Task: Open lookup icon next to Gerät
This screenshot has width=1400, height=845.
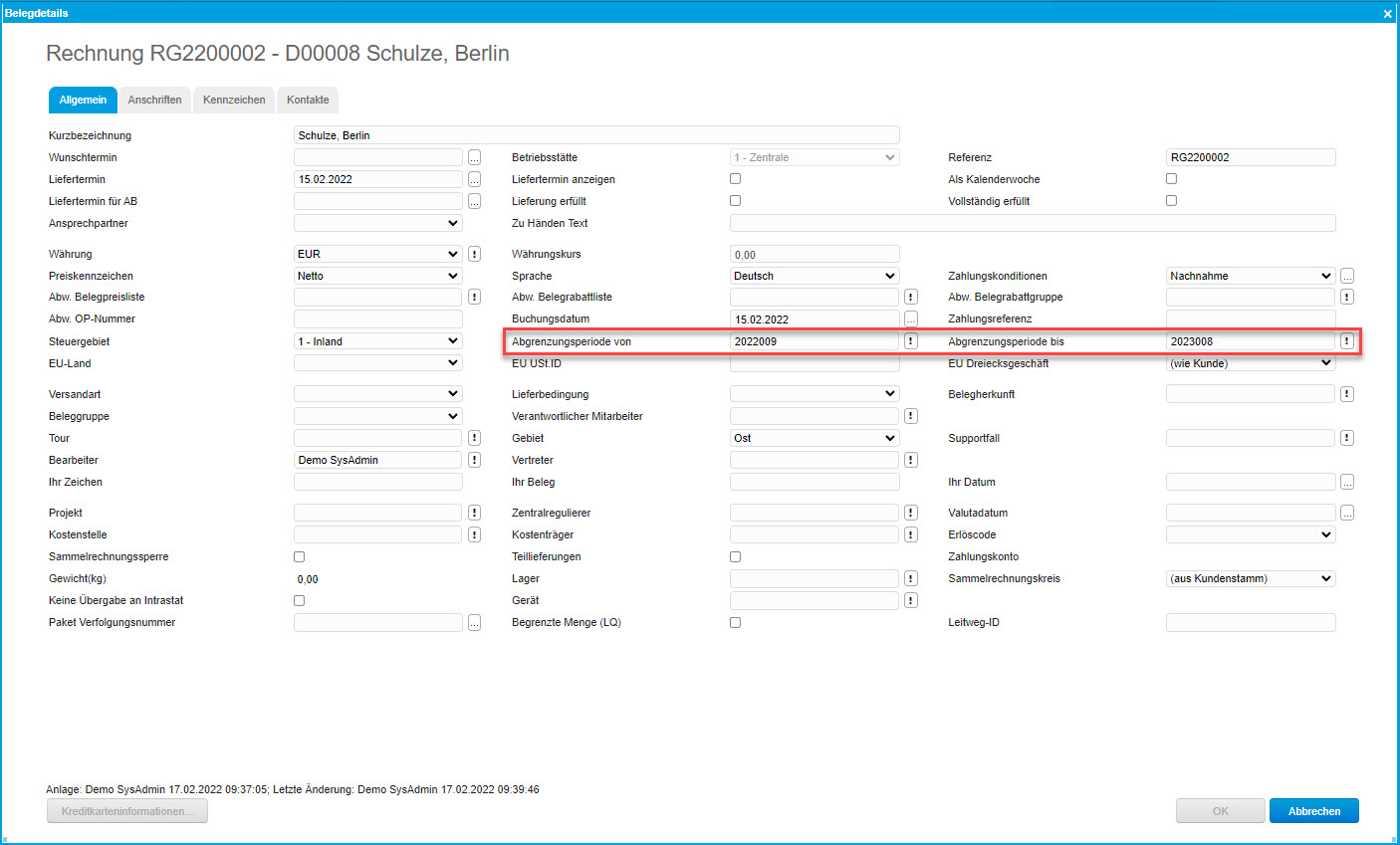Action: [910, 600]
